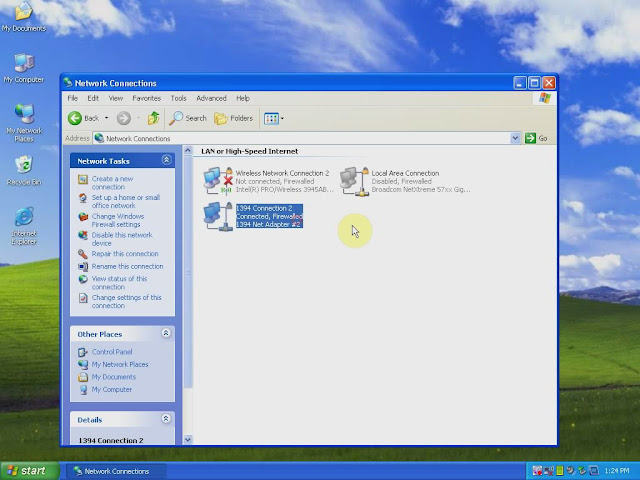Open Recycle Bin desktop icon
The width and height of the screenshot is (640, 480).
click(x=24, y=171)
